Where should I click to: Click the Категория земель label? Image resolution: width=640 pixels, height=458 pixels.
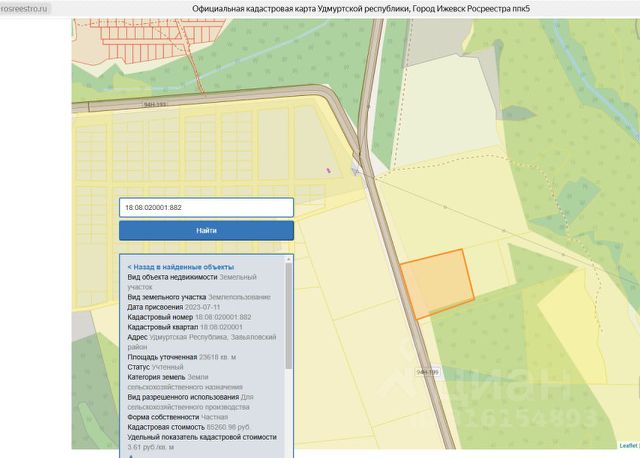tap(156, 377)
